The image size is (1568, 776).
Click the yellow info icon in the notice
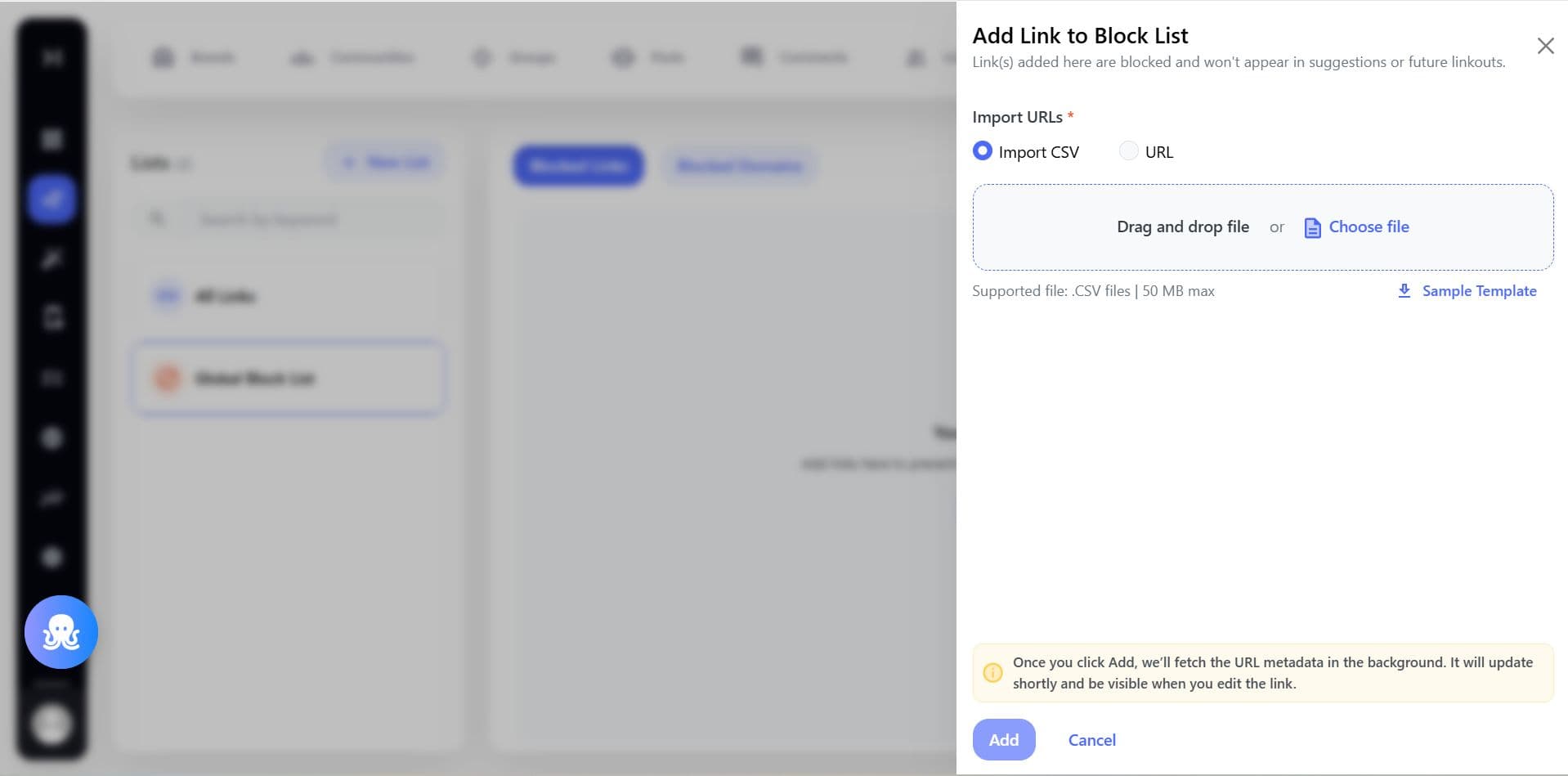click(992, 673)
